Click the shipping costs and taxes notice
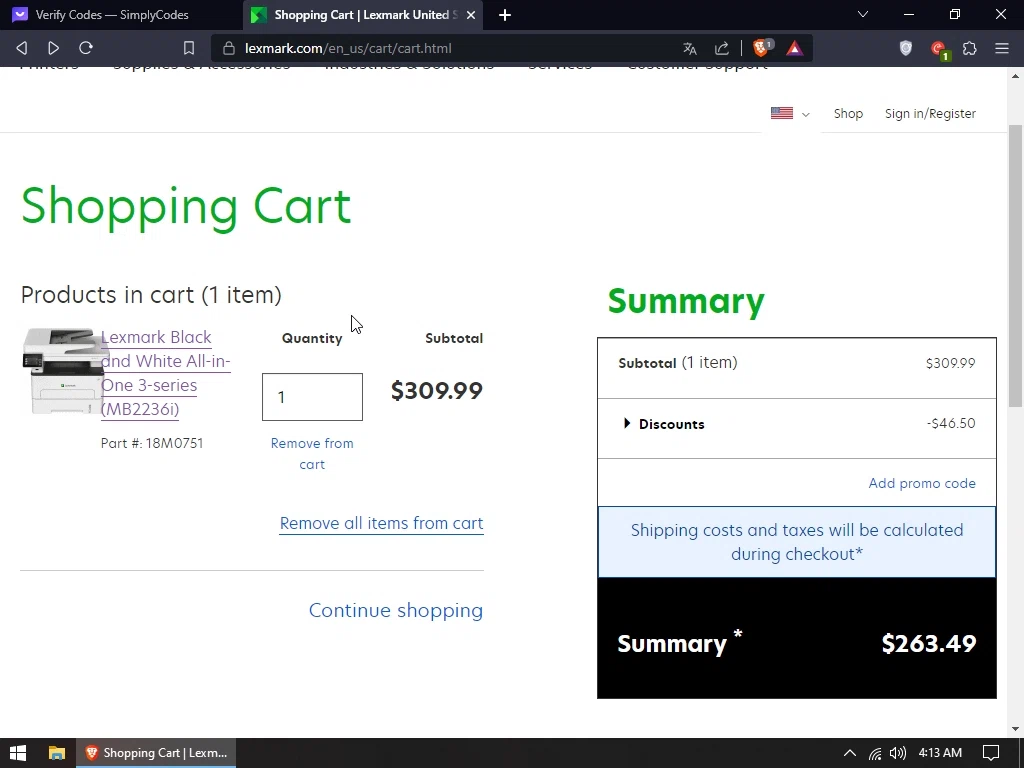Image resolution: width=1024 pixels, height=768 pixels. 797,542
